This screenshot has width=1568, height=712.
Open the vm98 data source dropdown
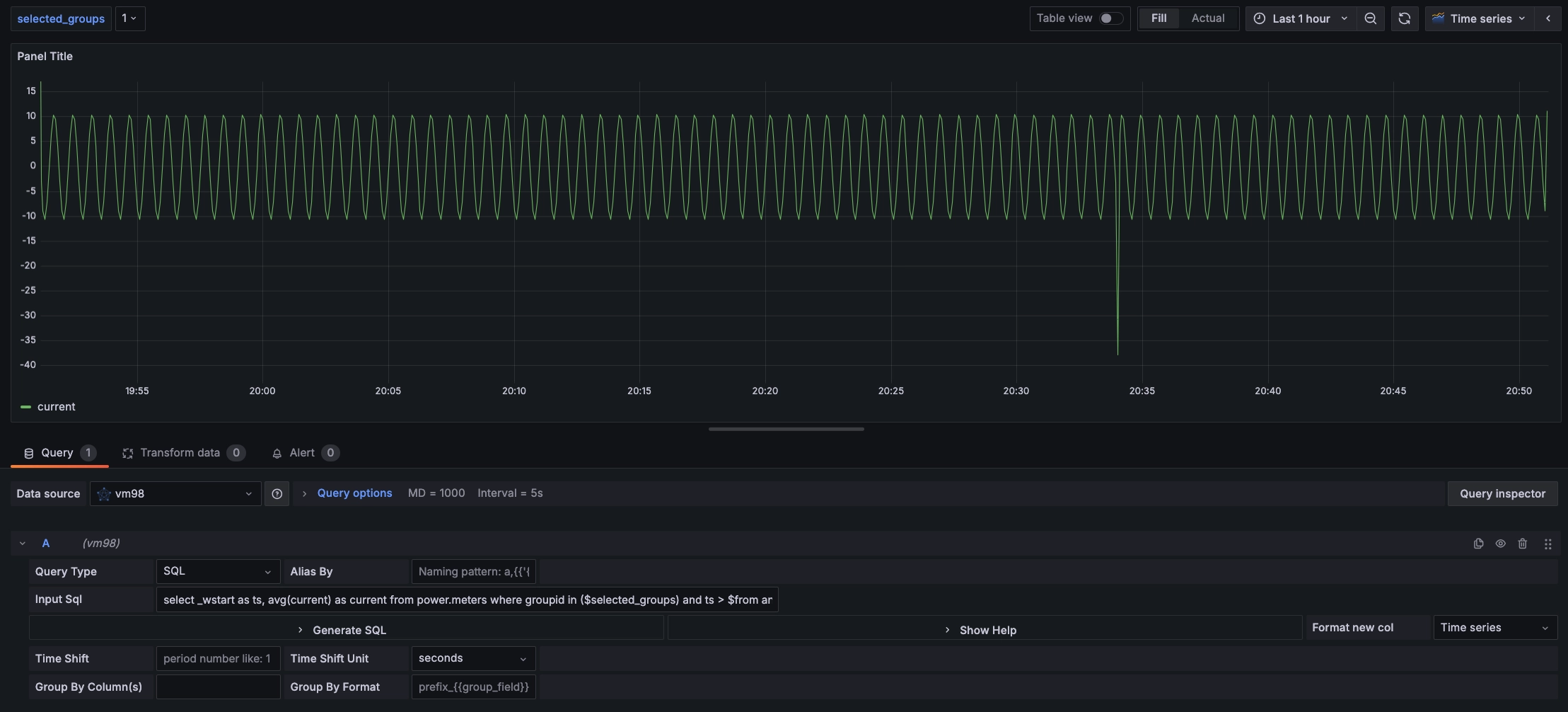[x=175, y=494]
